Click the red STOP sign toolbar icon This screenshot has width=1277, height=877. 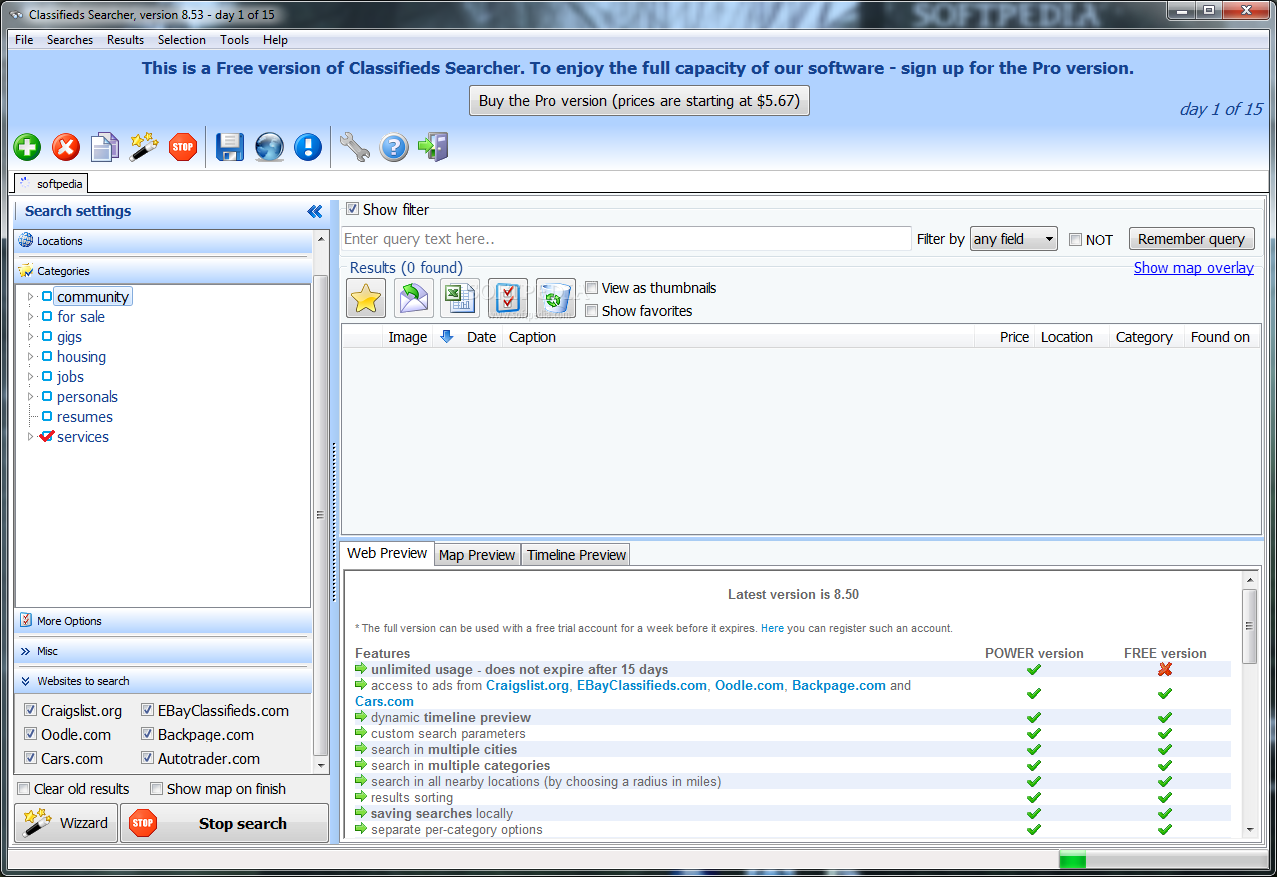coord(182,148)
